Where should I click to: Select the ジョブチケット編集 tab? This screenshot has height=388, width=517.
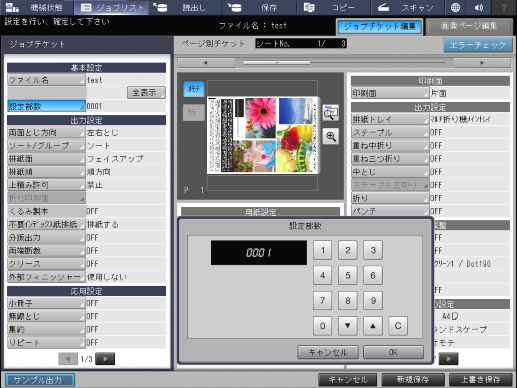point(379,27)
